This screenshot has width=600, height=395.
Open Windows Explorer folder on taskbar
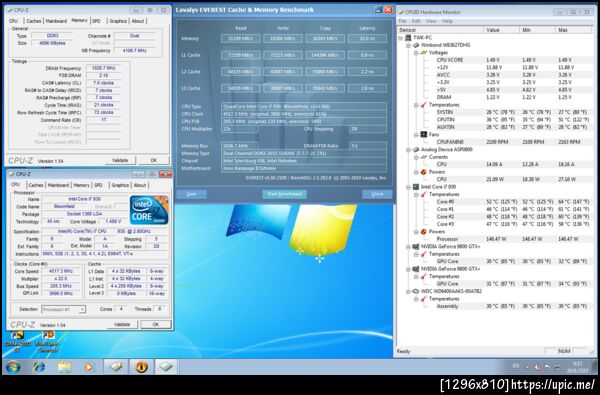[64, 367]
